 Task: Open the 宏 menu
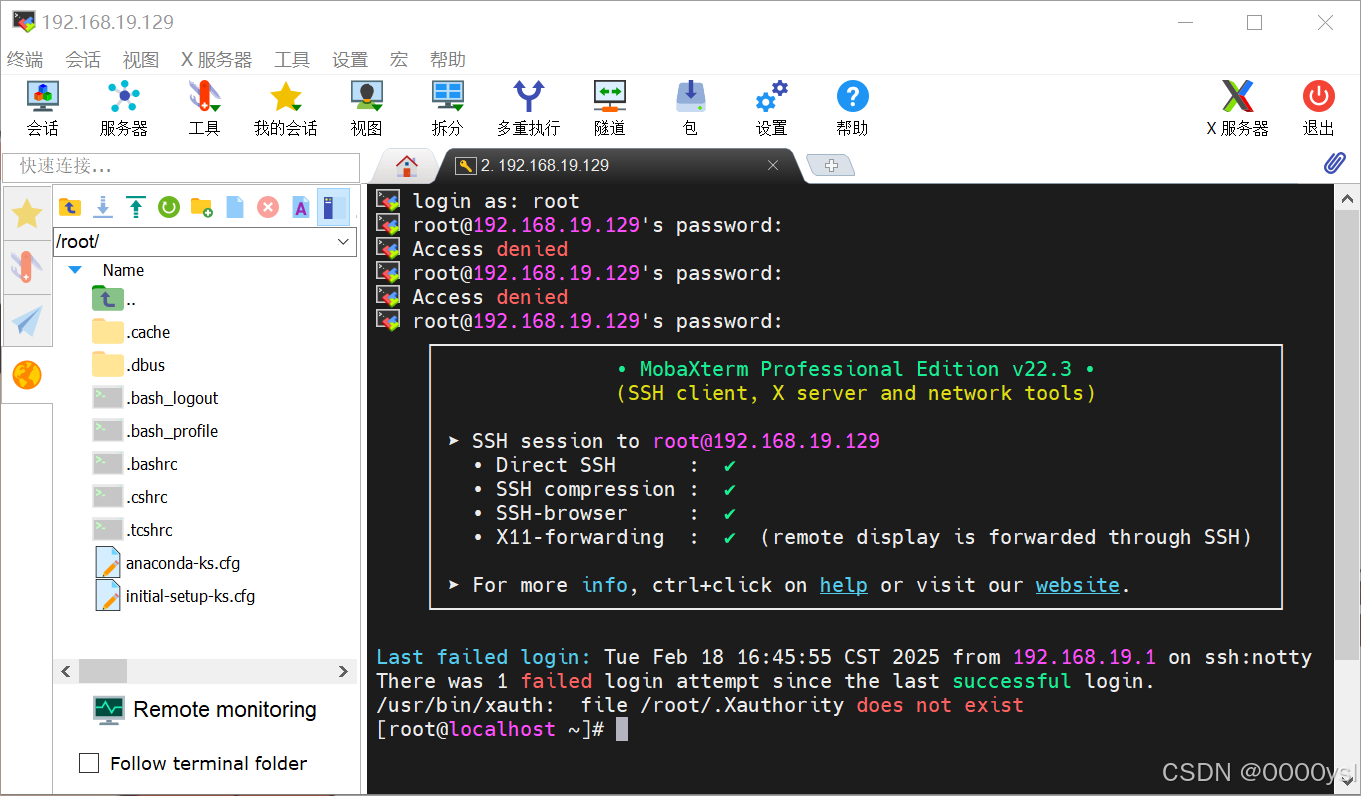click(399, 59)
